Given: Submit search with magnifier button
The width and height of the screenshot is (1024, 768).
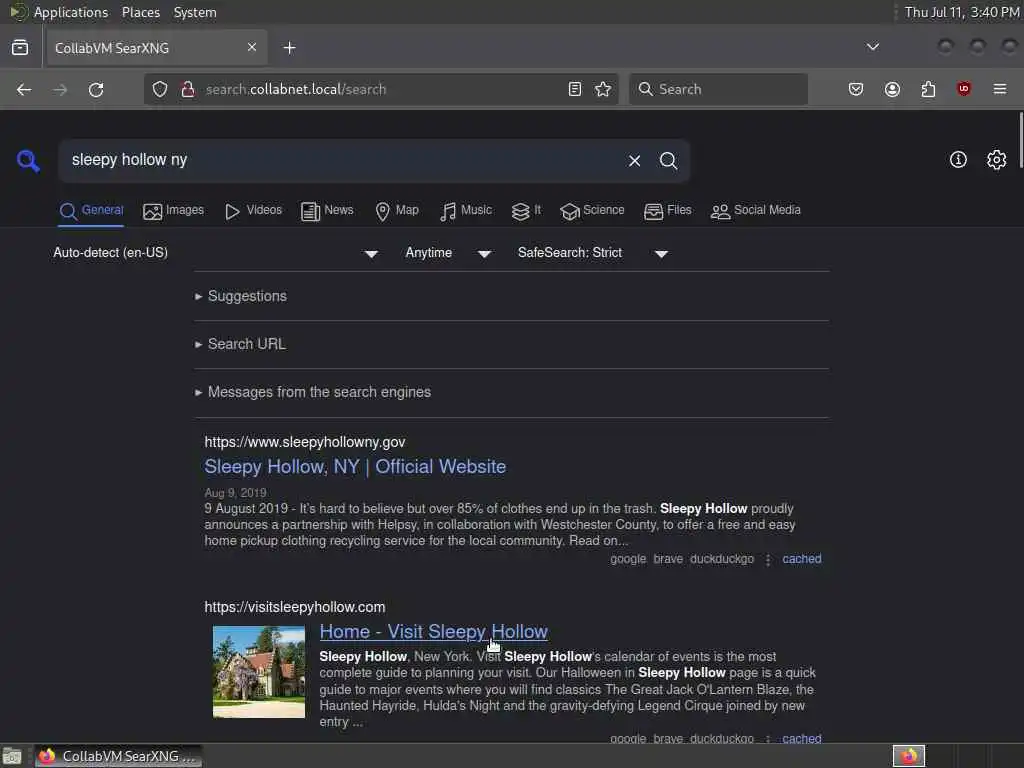Looking at the screenshot, I should point(668,161).
